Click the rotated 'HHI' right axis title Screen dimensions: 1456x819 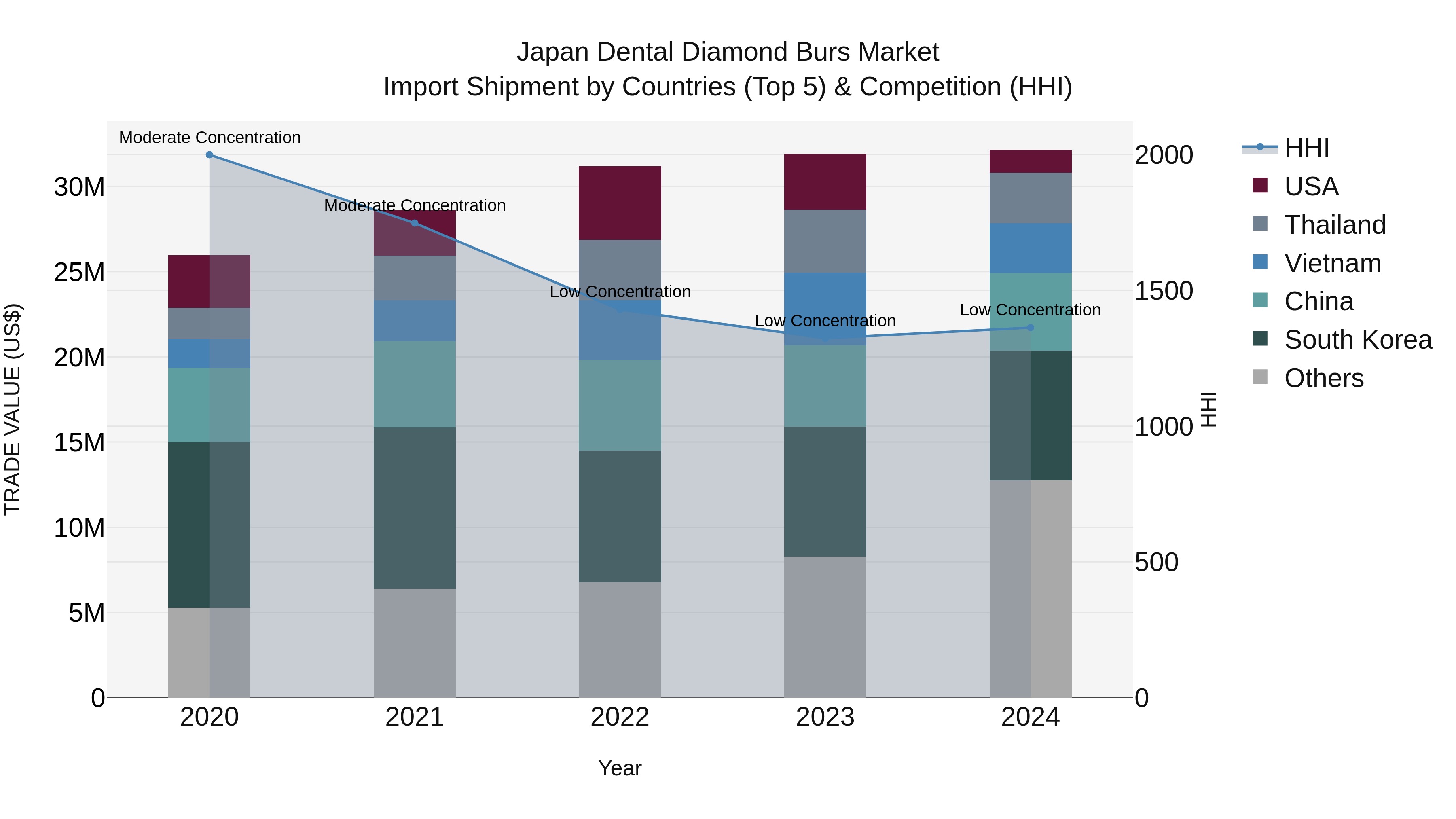1208,409
